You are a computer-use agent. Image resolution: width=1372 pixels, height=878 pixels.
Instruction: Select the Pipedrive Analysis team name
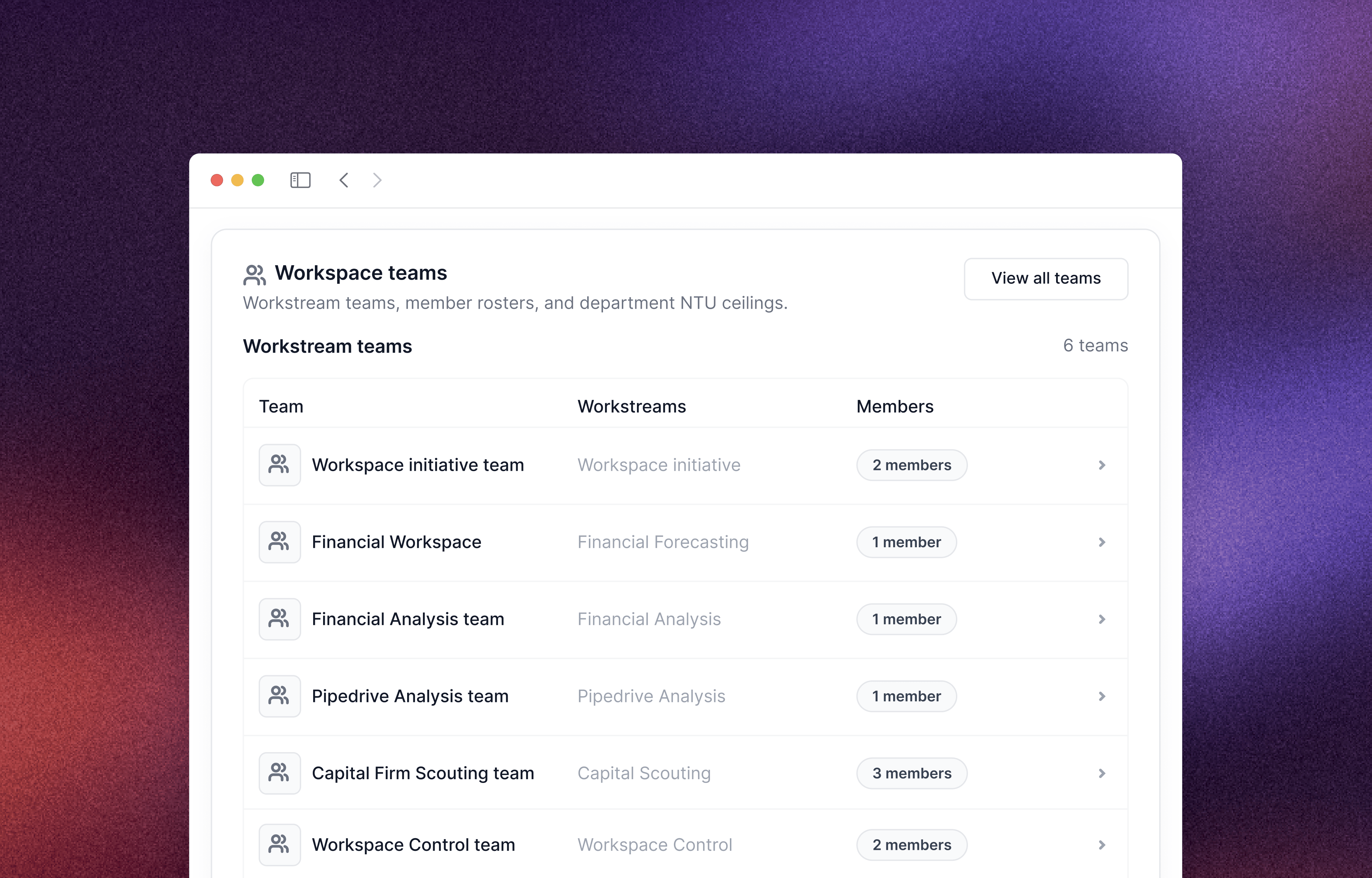click(x=410, y=696)
